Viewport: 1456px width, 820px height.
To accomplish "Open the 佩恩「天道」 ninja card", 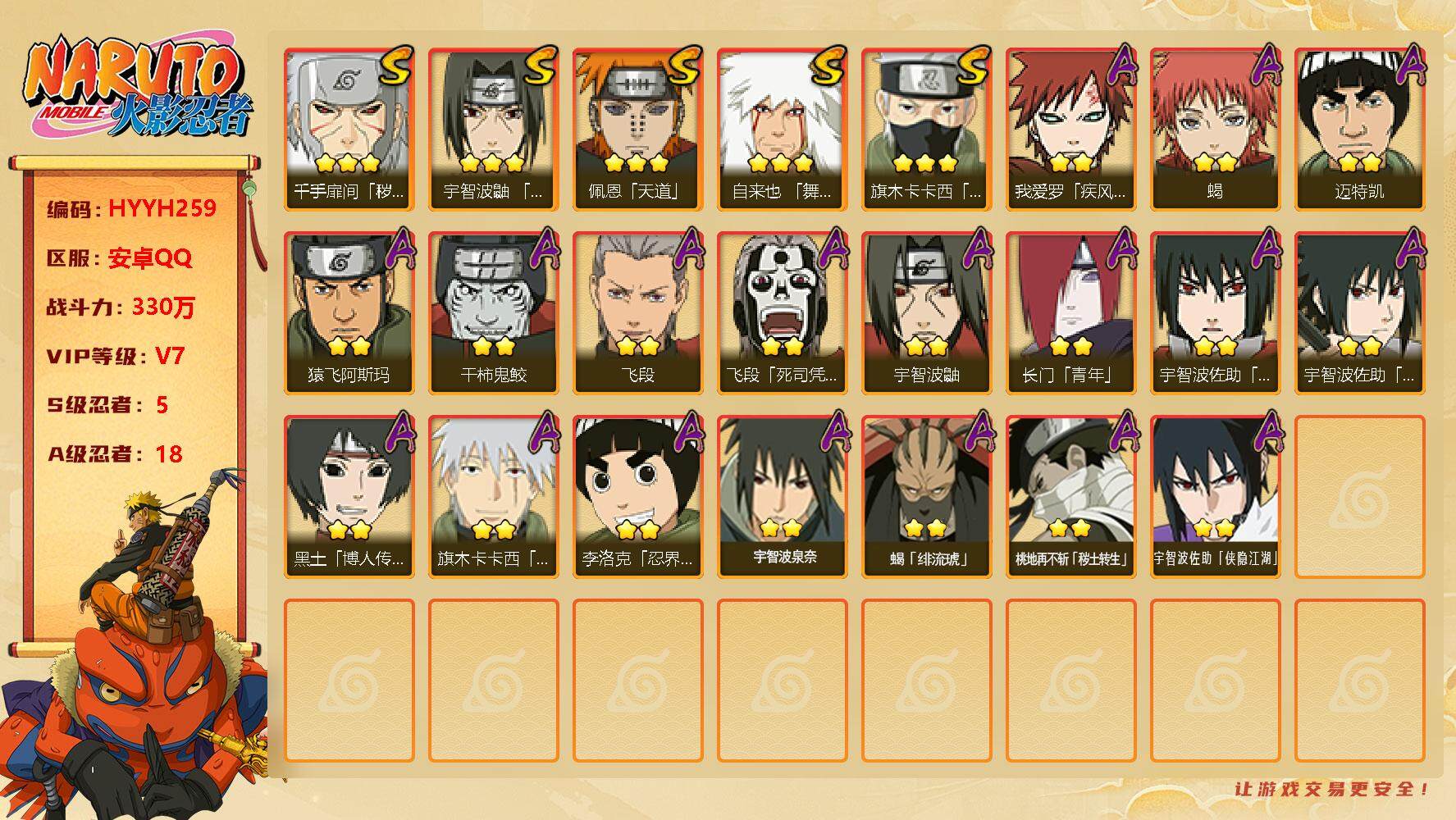I will coord(637,130).
